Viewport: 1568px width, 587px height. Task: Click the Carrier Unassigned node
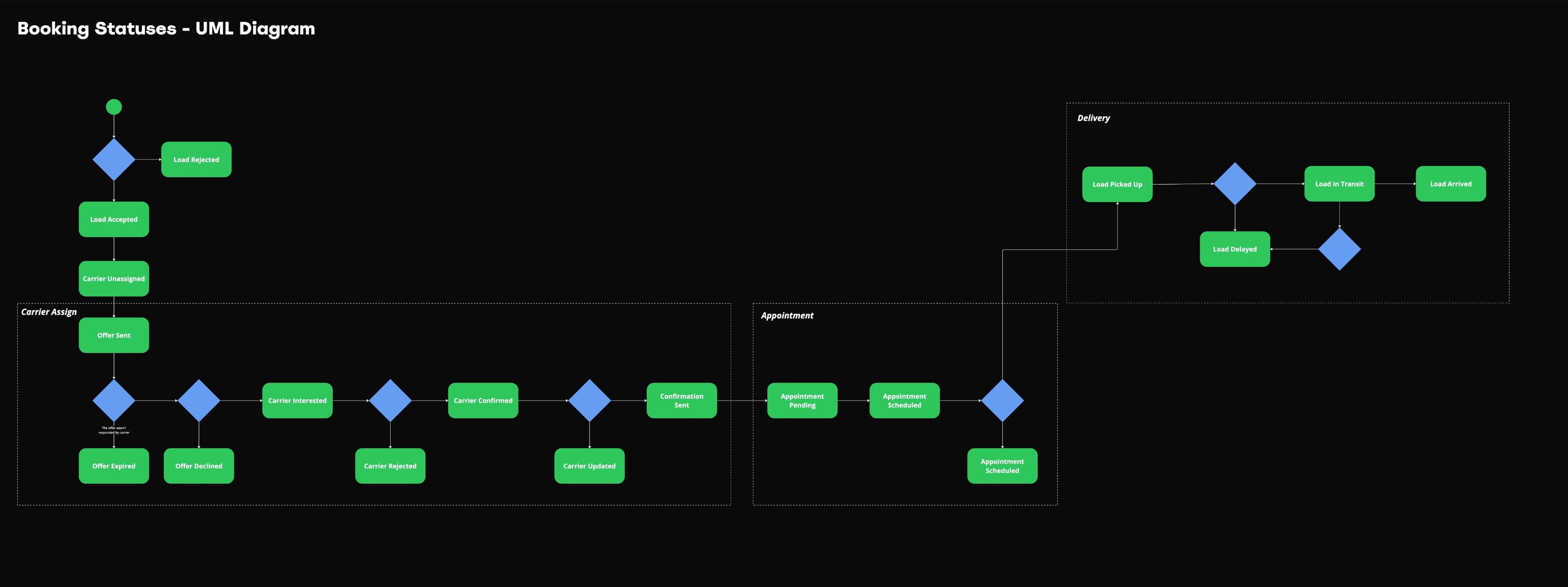point(114,279)
